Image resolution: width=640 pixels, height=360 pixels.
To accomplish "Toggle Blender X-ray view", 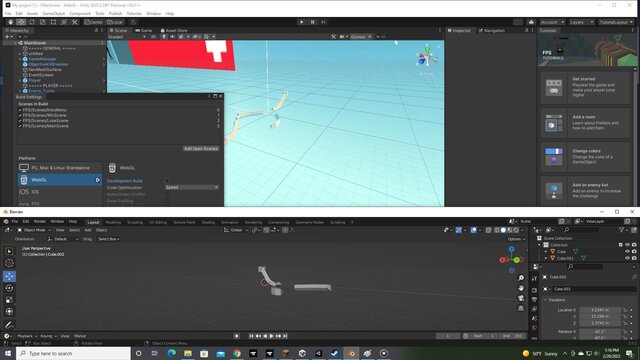I will [489, 230].
